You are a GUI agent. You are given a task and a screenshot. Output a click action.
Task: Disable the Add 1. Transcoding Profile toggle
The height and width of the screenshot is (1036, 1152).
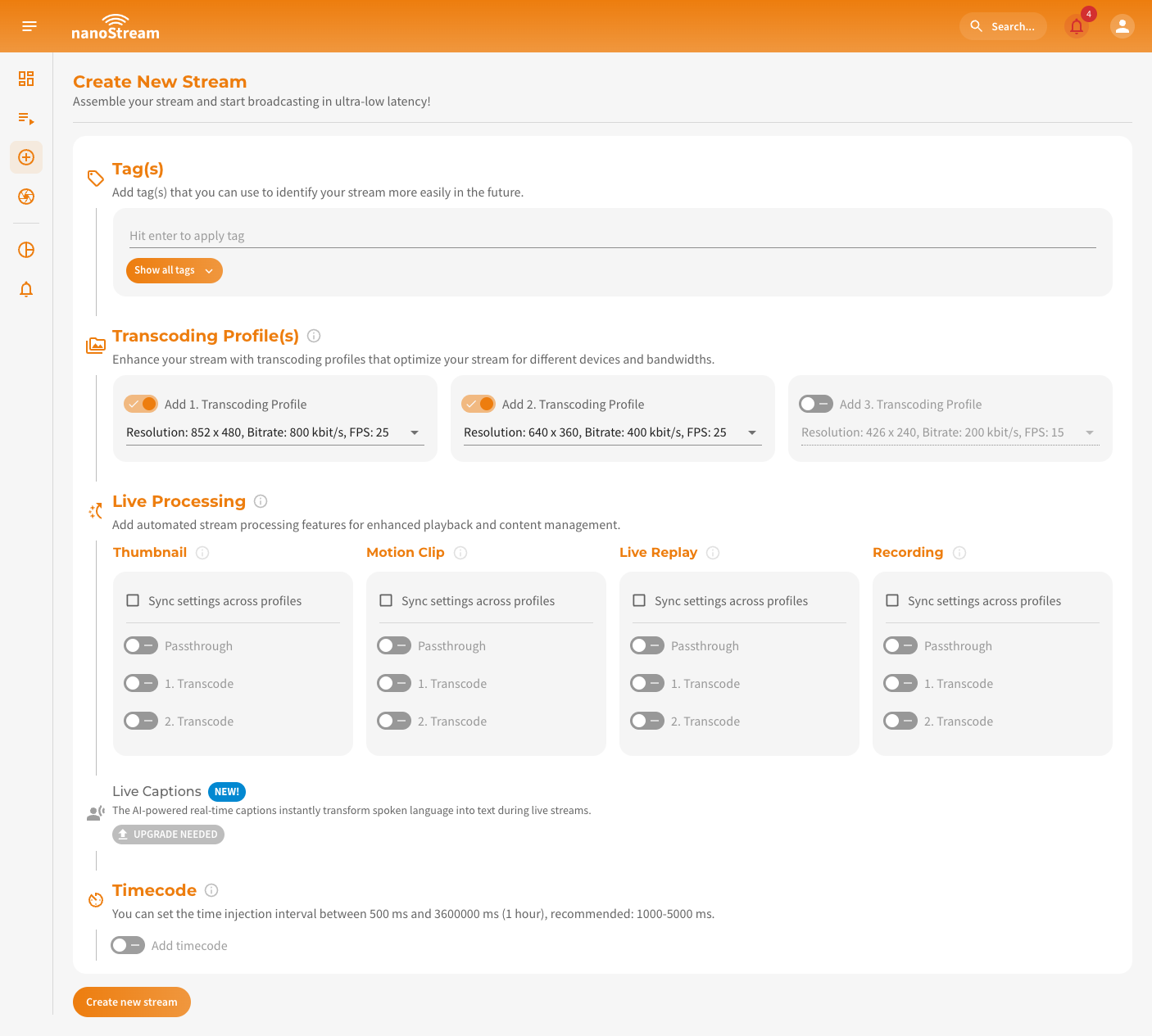141,404
